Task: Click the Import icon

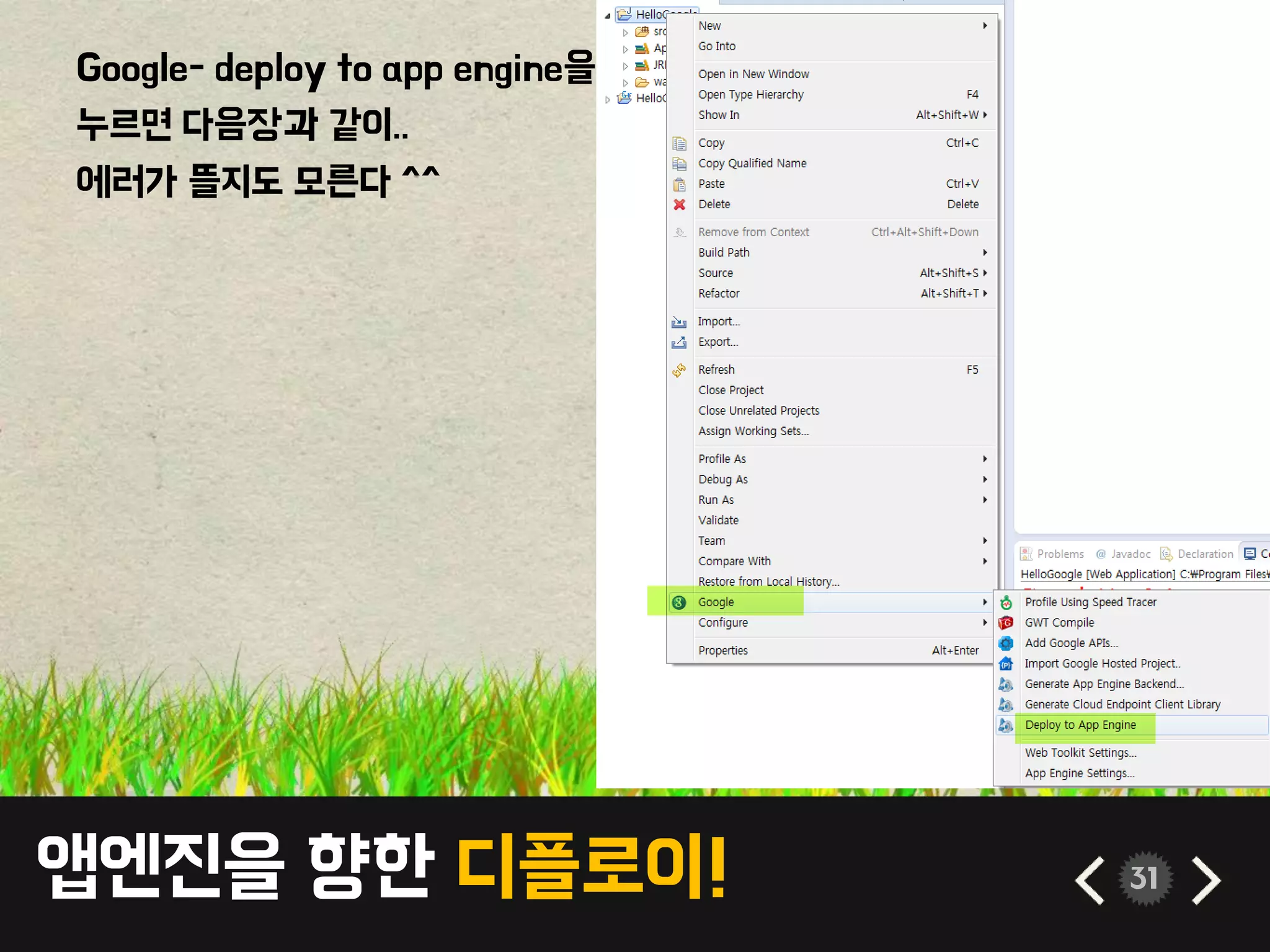Action: (x=679, y=322)
